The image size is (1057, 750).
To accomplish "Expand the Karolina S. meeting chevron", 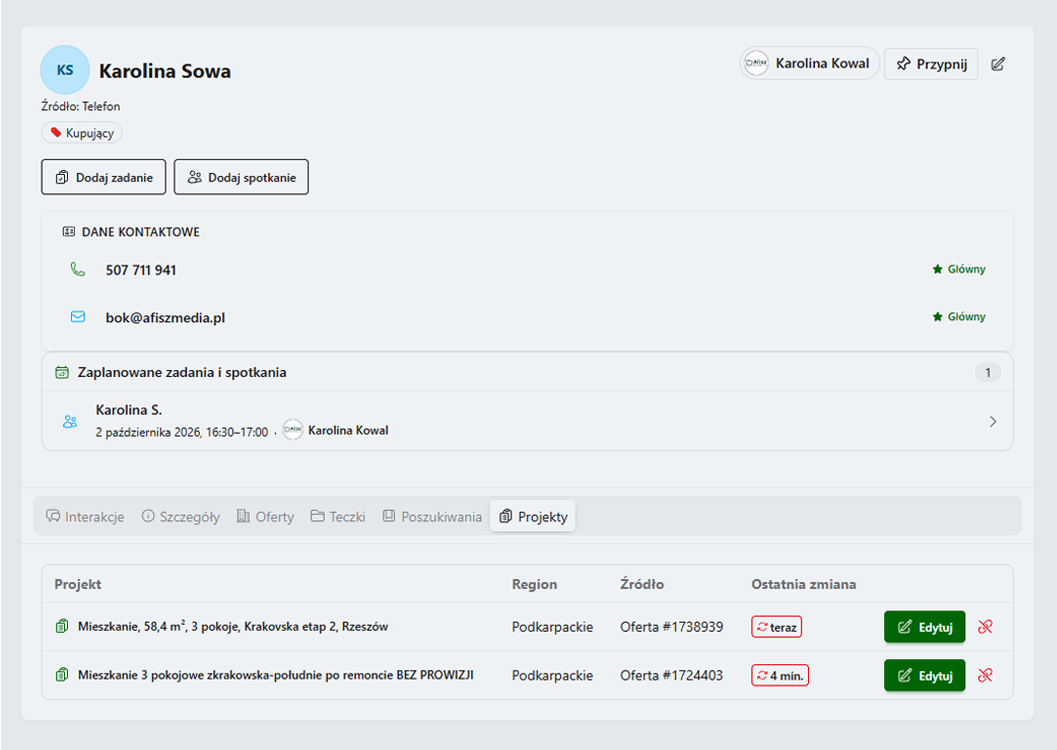I will pyautogui.click(x=992, y=422).
